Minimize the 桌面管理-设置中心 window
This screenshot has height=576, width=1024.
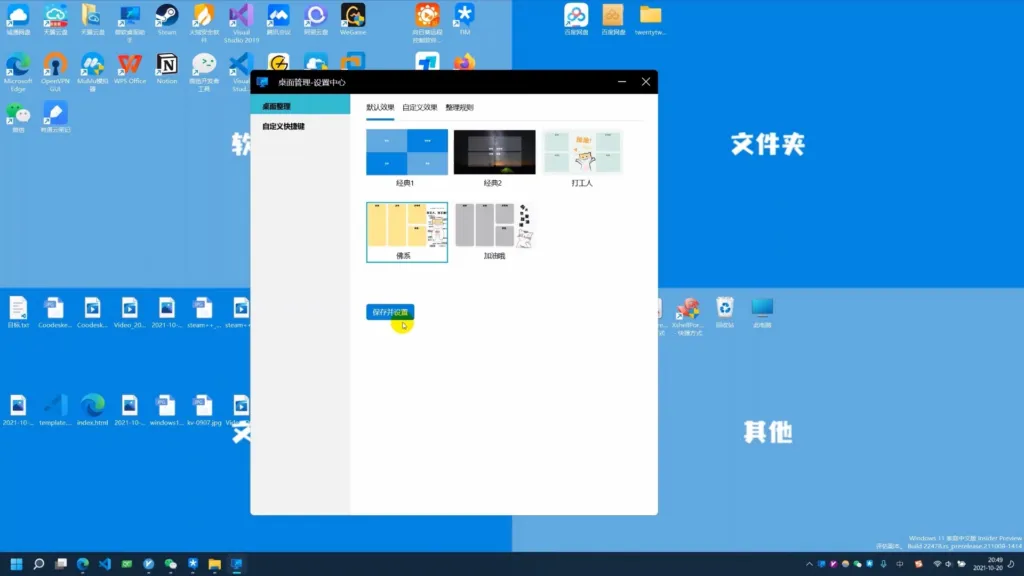(622, 82)
